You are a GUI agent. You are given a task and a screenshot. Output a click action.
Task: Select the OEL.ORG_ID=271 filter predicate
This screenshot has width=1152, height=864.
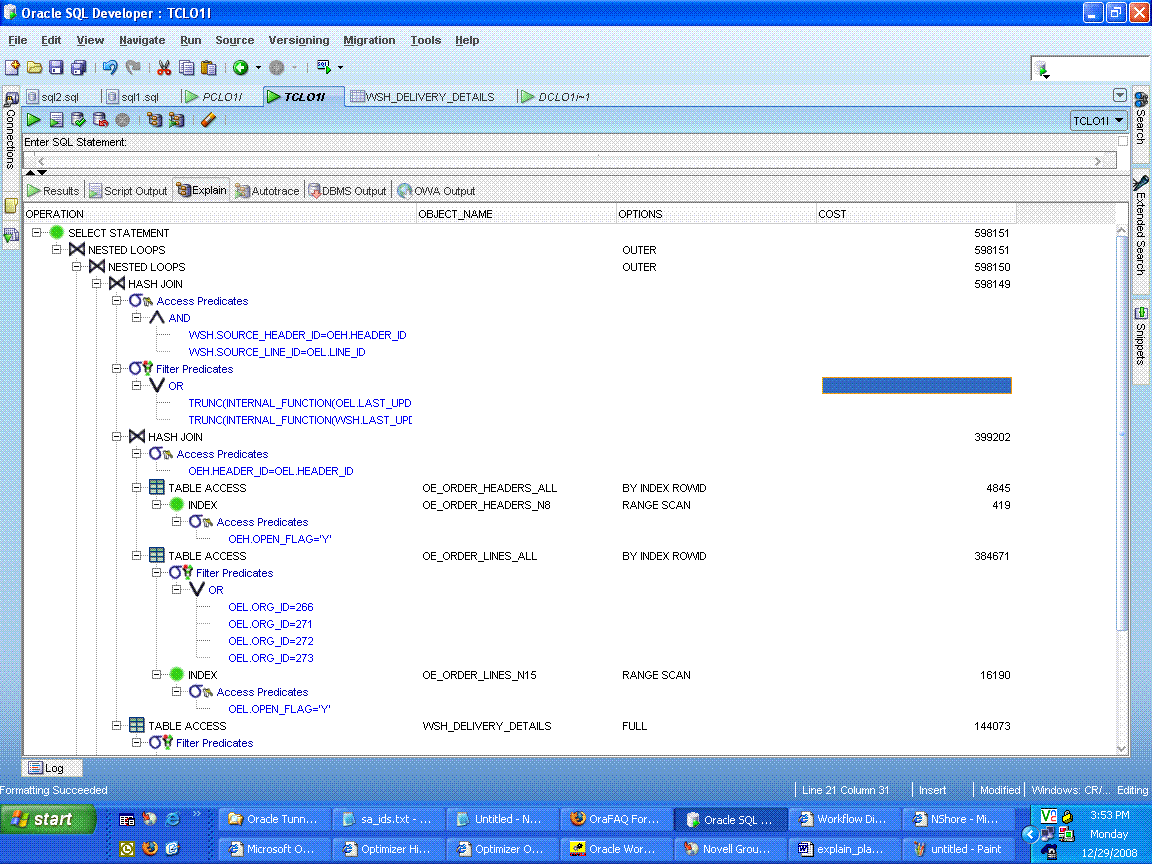click(x=270, y=624)
